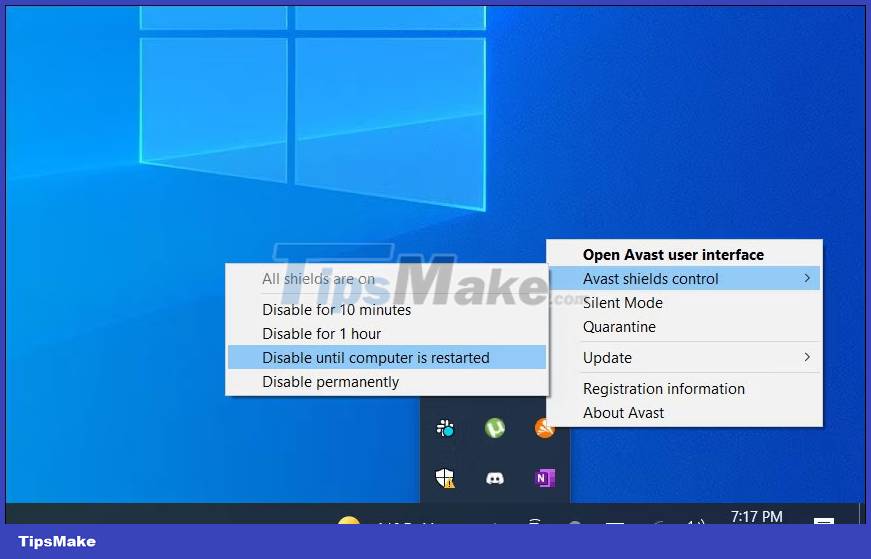Viewport: 871px width, 559px height.
Task: Open About Avast entry
Action: pyautogui.click(x=684, y=413)
